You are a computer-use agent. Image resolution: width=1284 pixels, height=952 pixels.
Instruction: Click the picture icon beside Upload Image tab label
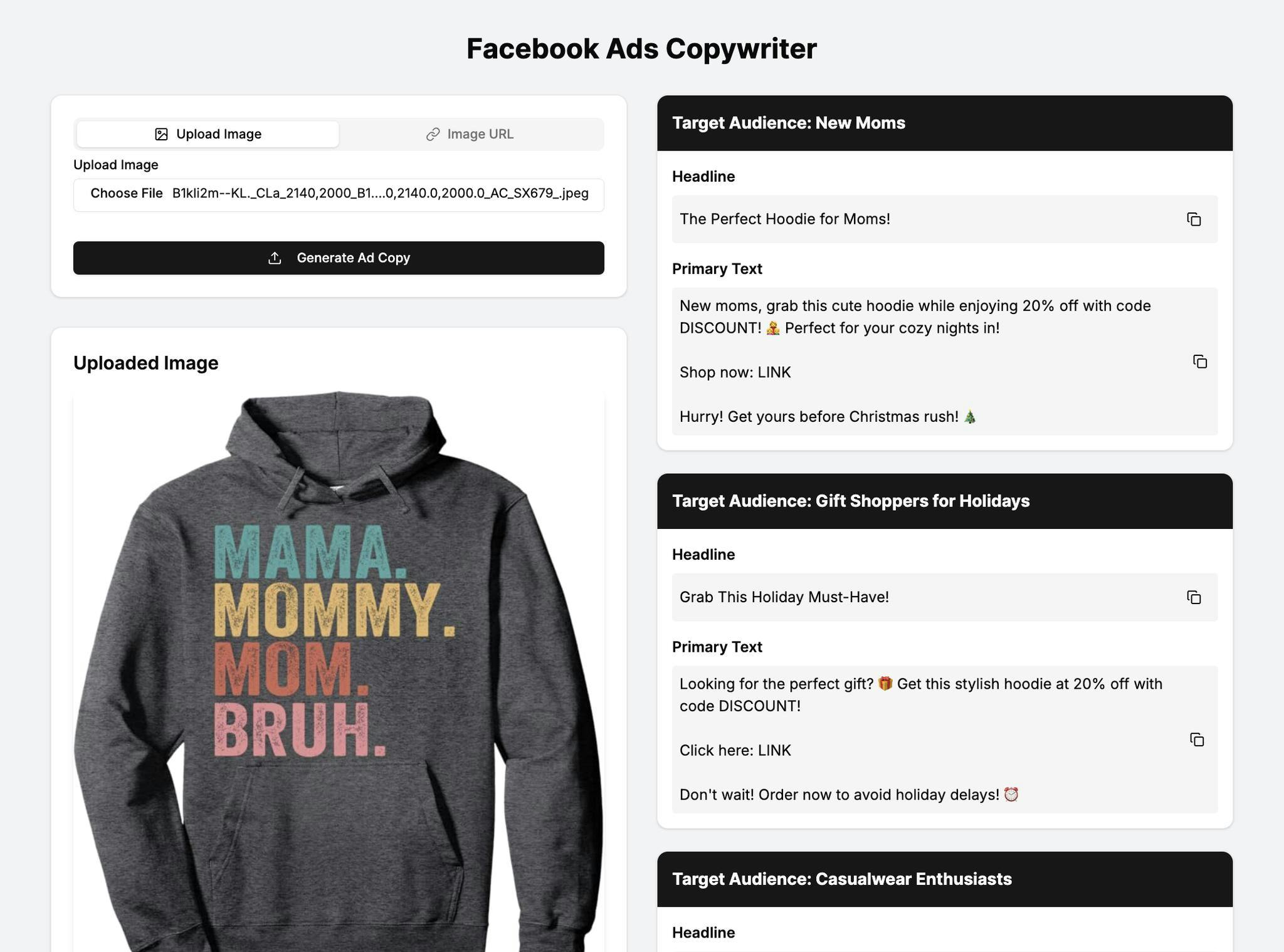point(161,134)
